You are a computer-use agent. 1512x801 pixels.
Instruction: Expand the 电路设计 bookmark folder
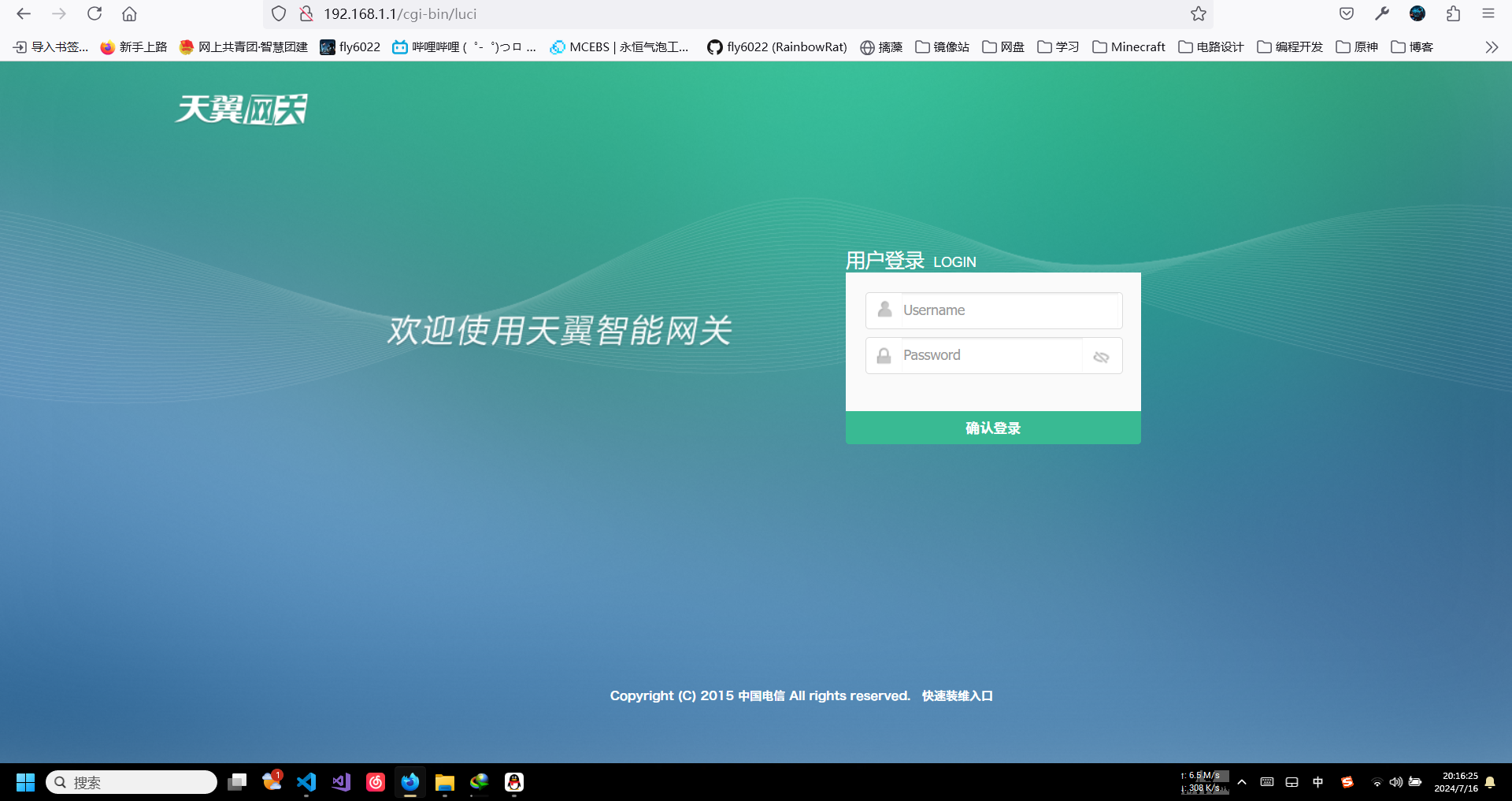point(1211,47)
